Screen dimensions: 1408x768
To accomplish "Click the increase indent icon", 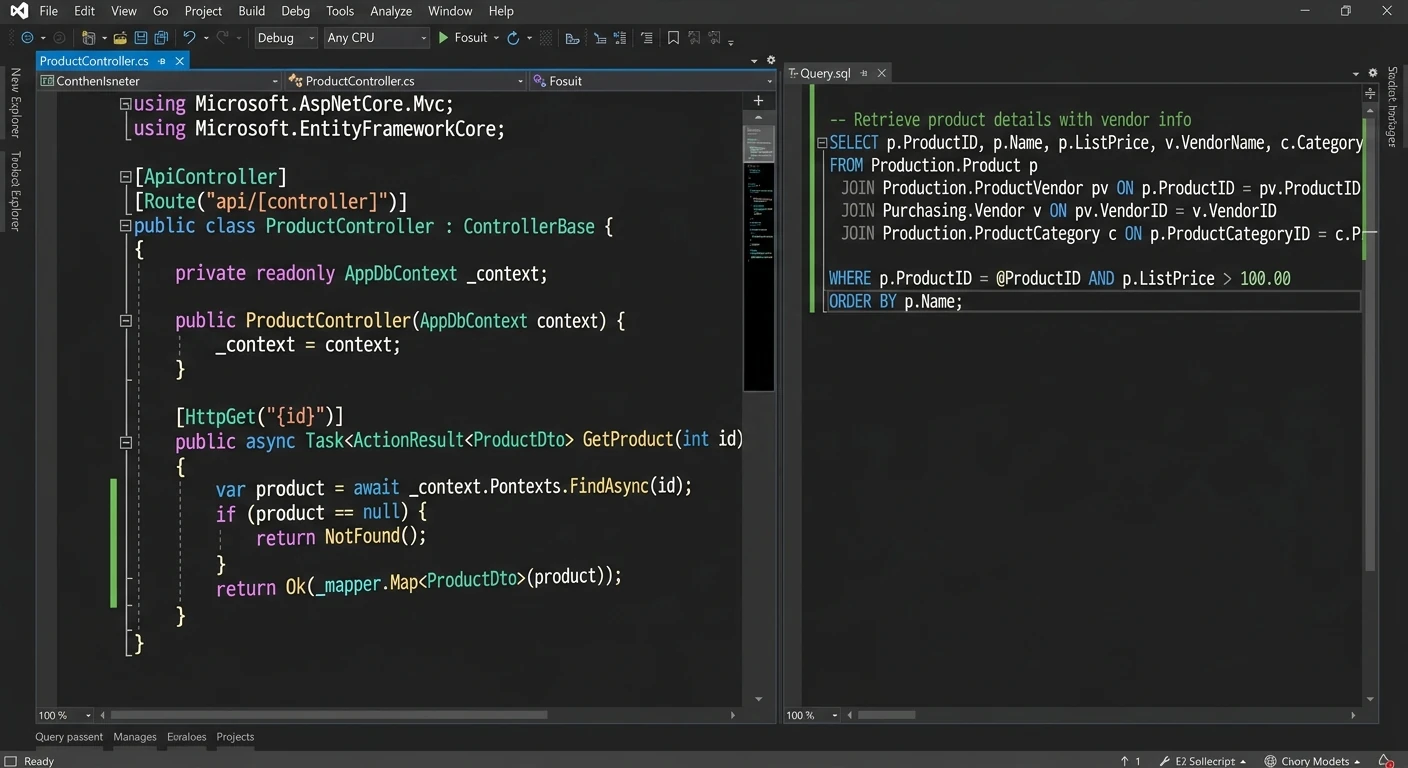I will click(647, 38).
